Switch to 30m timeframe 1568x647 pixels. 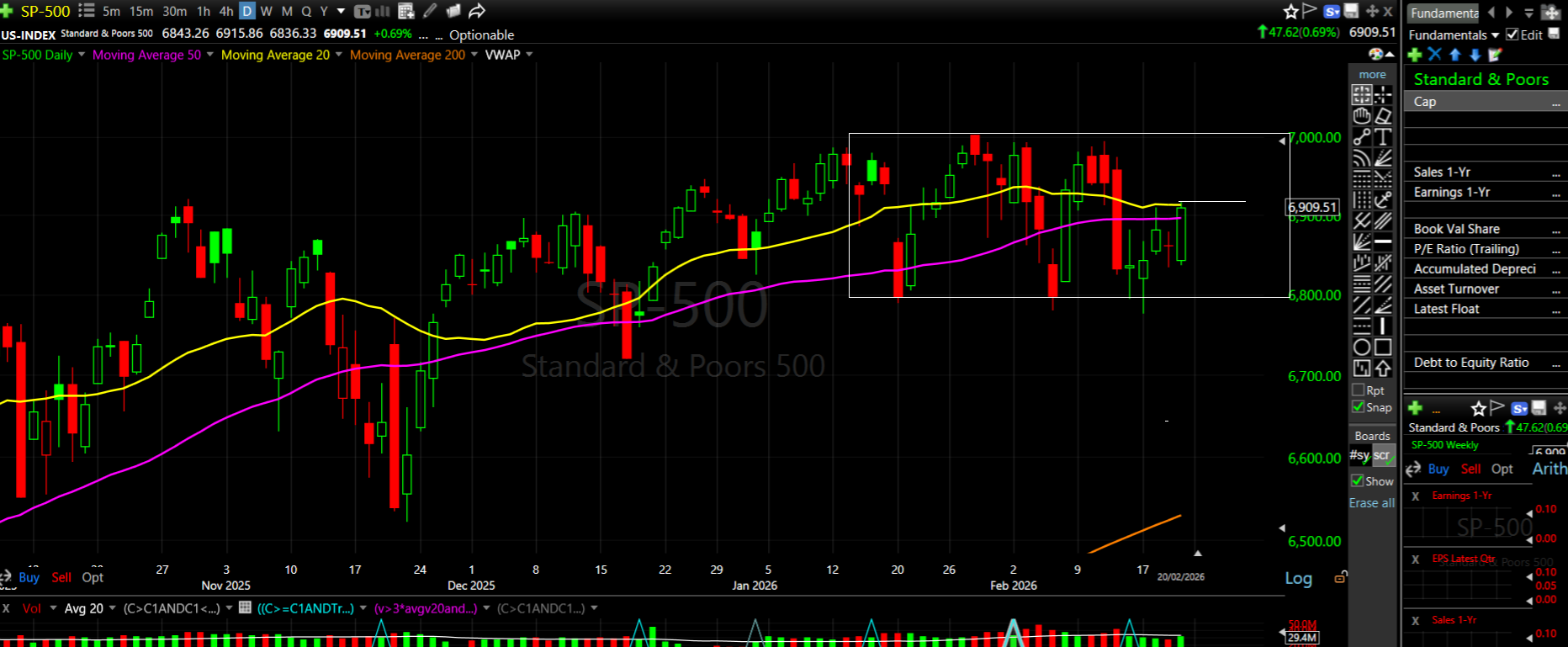pos(174,11)
